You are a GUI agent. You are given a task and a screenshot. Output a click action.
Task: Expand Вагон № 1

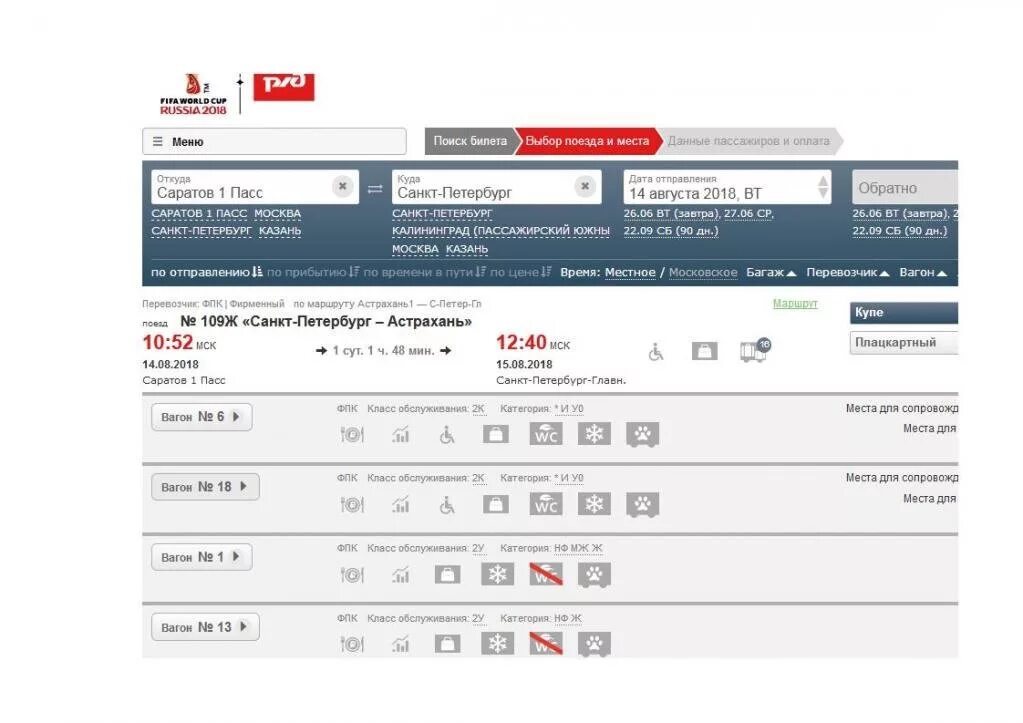(x=202, y=557)
